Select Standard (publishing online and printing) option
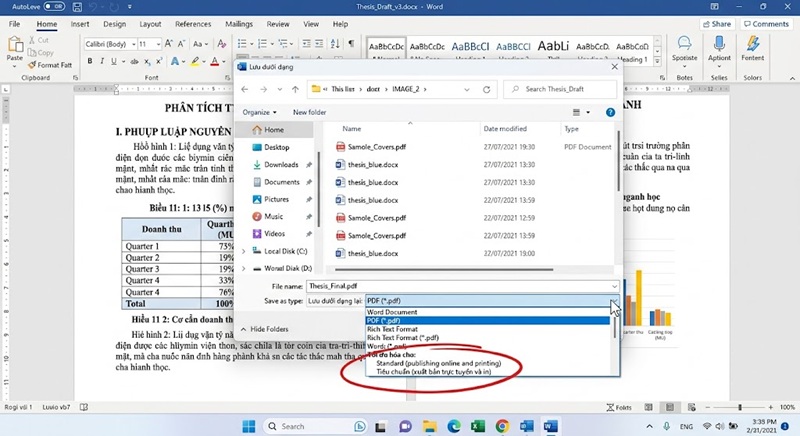 [x=439, y=363]
